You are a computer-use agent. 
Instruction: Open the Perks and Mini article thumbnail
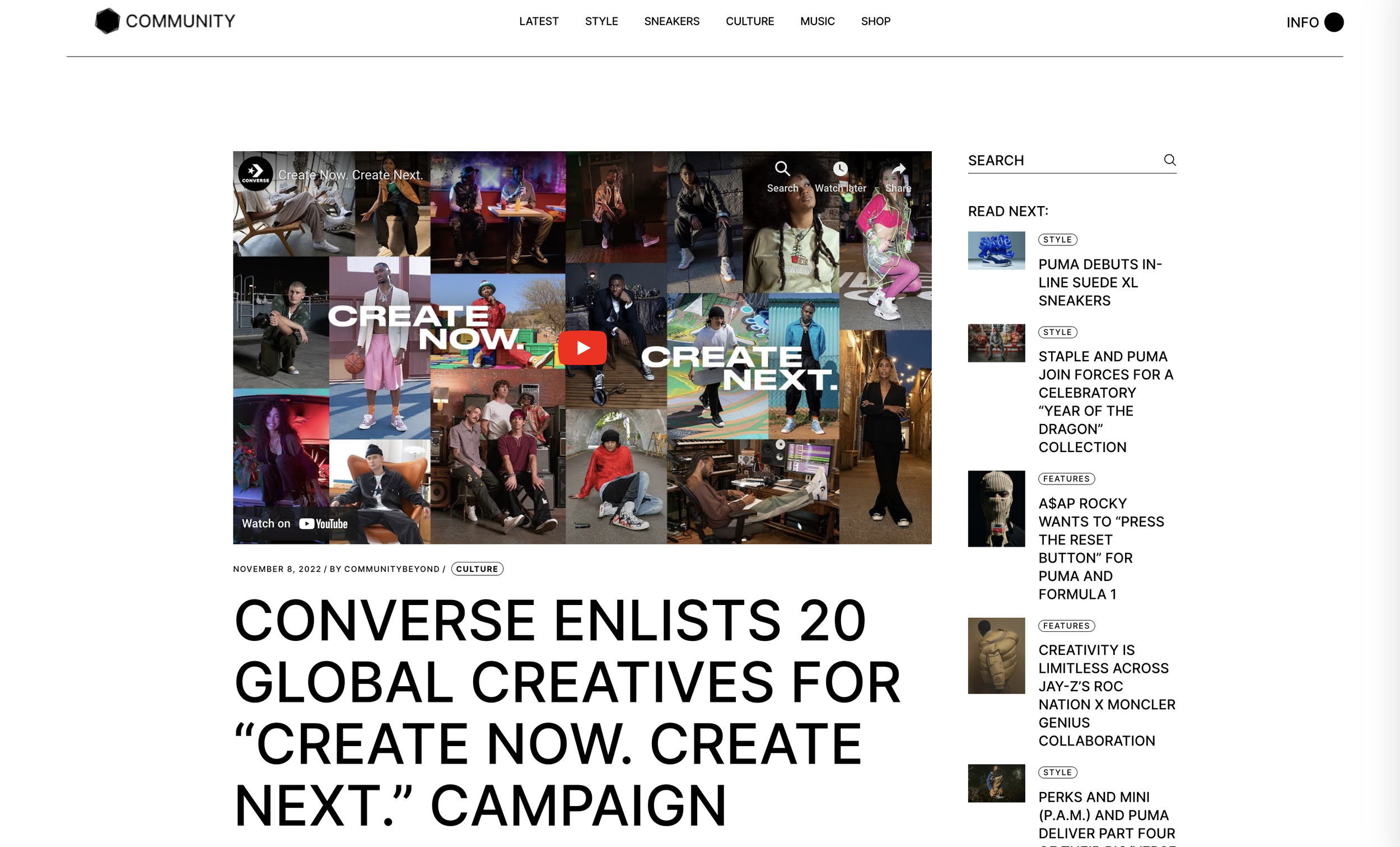[x=996, y=783]
